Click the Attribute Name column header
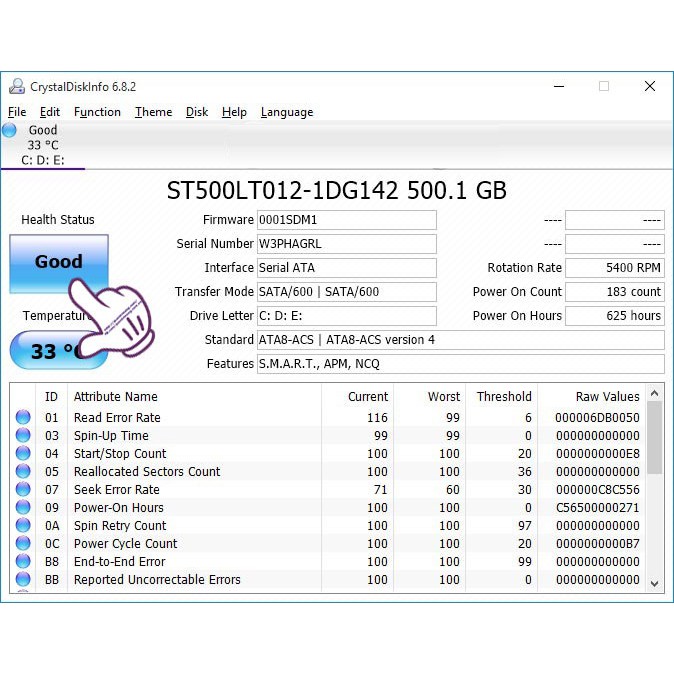The image size is (674, 674). [116, 397]
